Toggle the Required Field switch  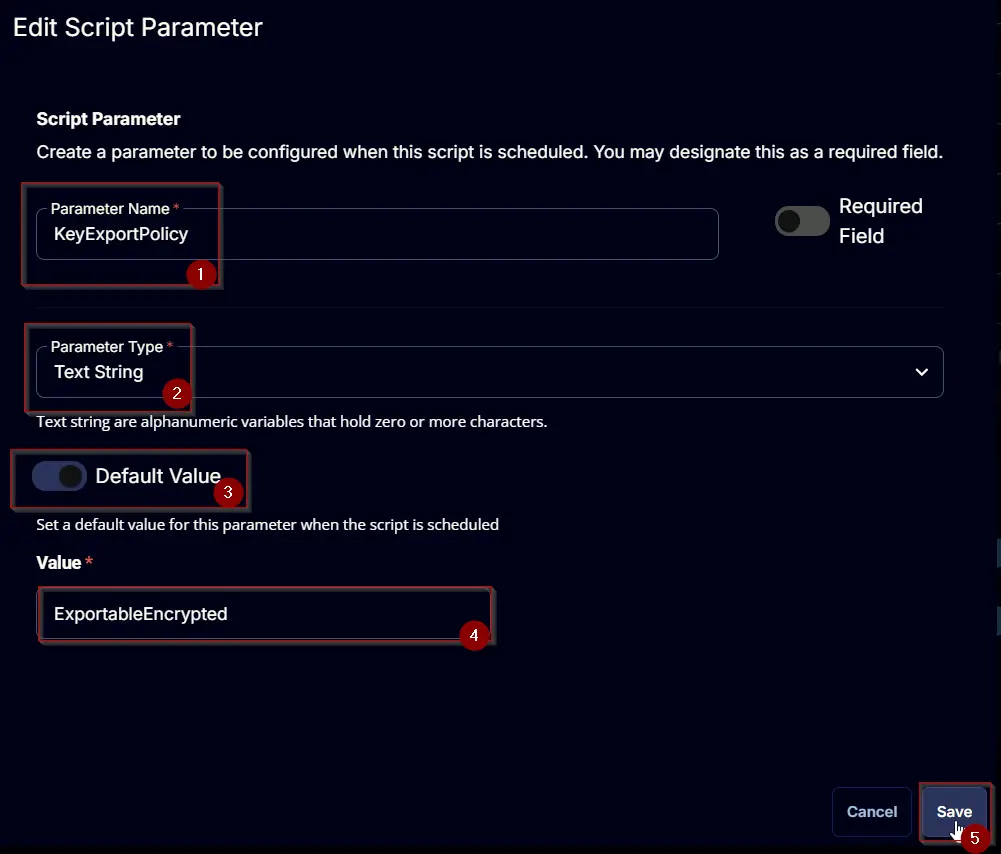[802, 221]
